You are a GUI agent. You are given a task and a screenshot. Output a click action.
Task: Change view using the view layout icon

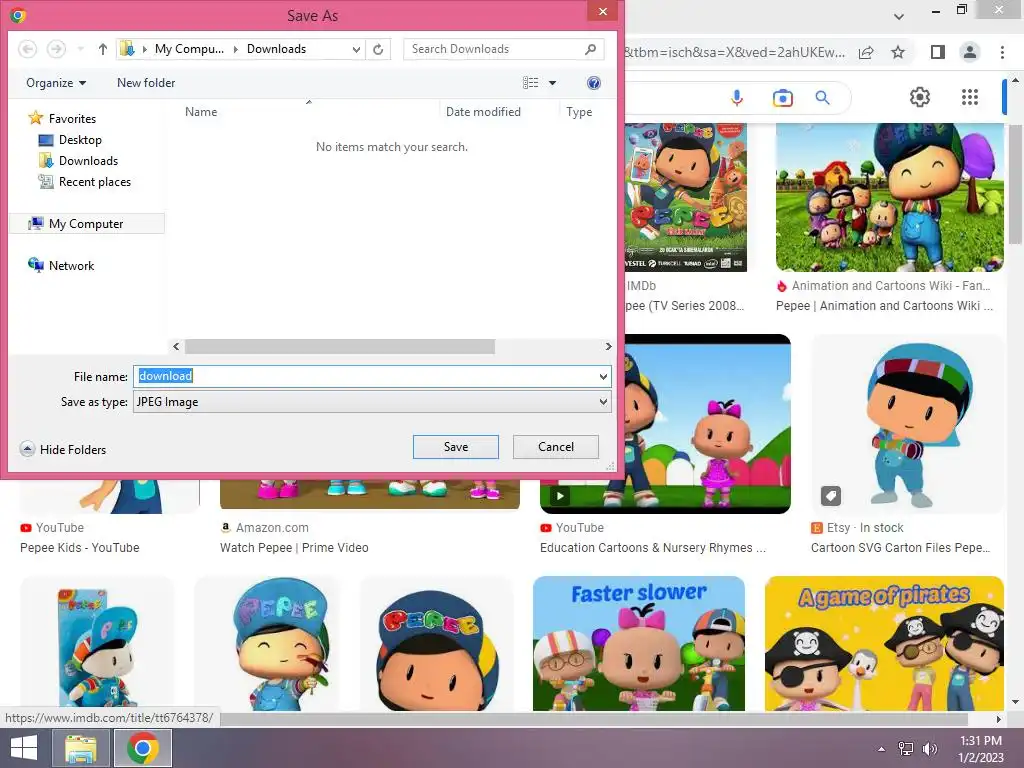[530, 83]
